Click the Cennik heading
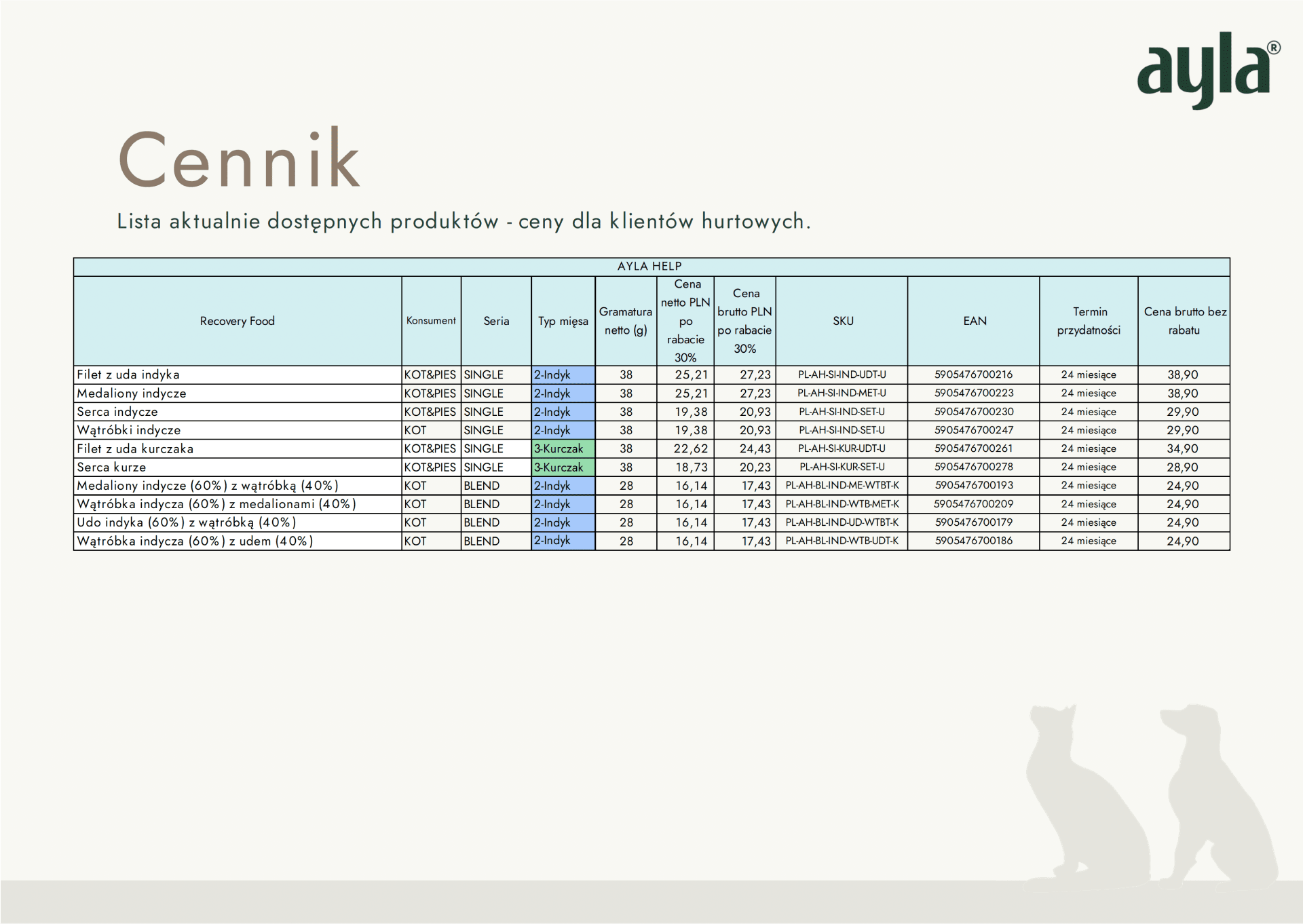Screen dimensions: 1303x924 point(239,160)
